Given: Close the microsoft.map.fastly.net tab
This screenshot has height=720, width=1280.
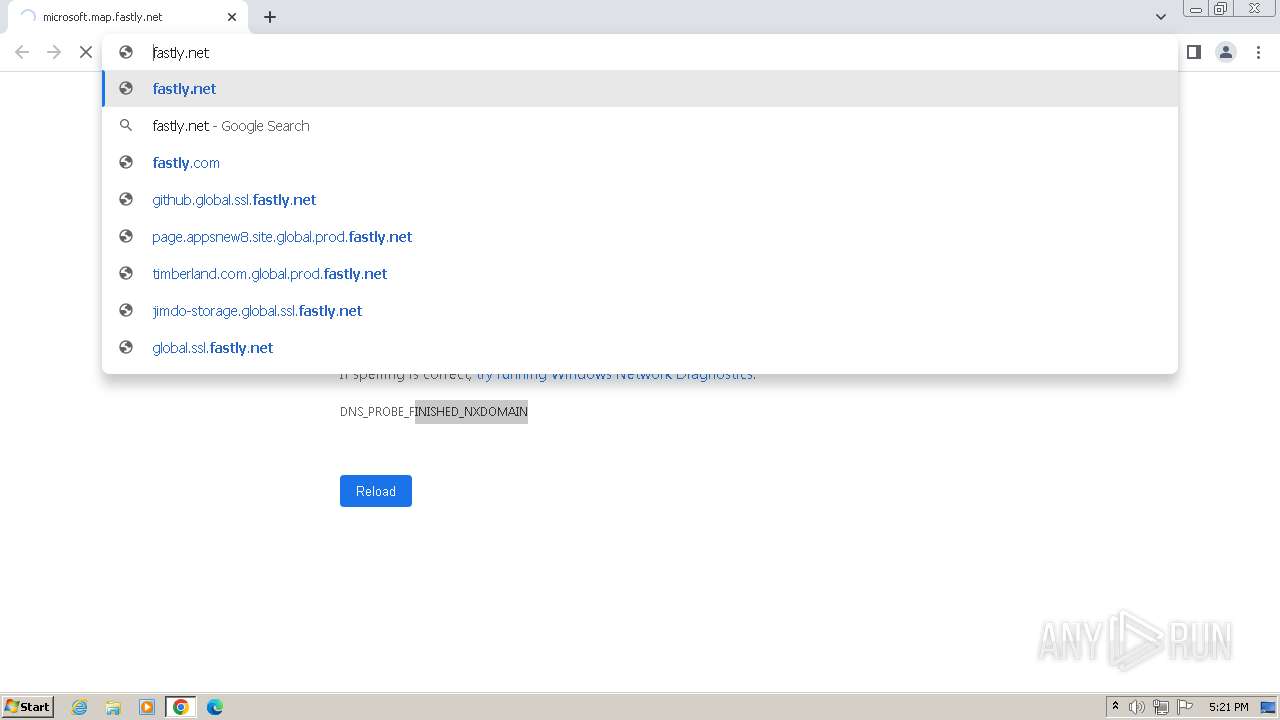Looking at the screenshot, I should pos(232,17).
